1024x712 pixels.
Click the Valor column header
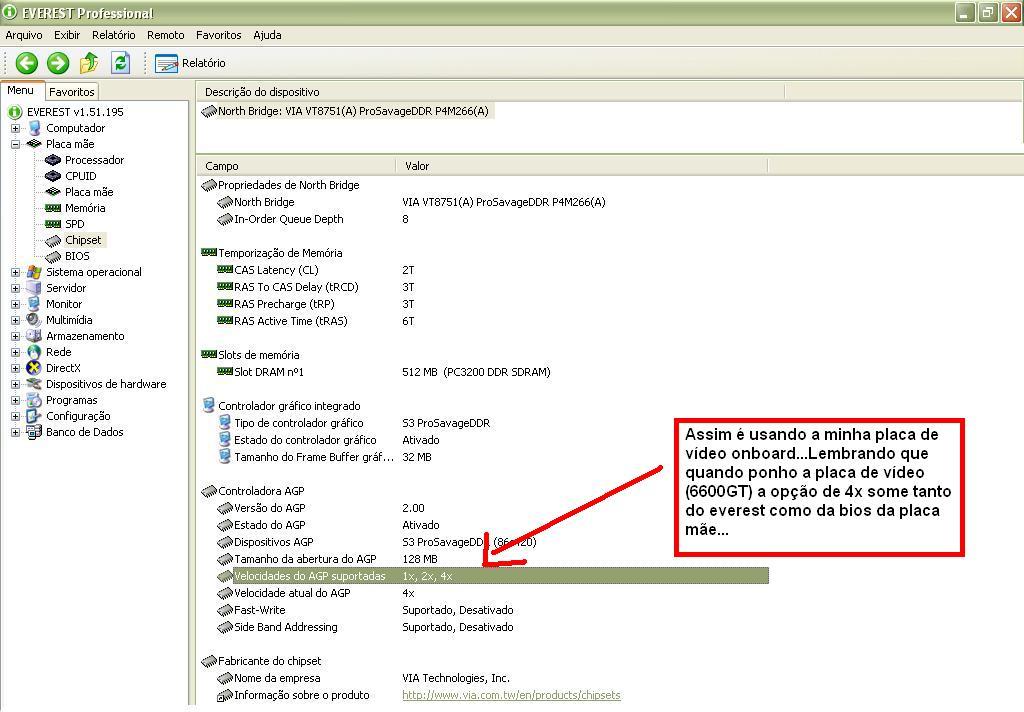581,166
